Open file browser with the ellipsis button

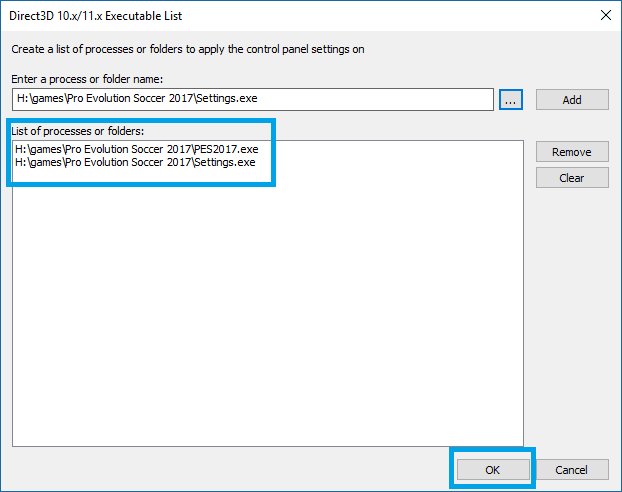click(x=511, y=99)
